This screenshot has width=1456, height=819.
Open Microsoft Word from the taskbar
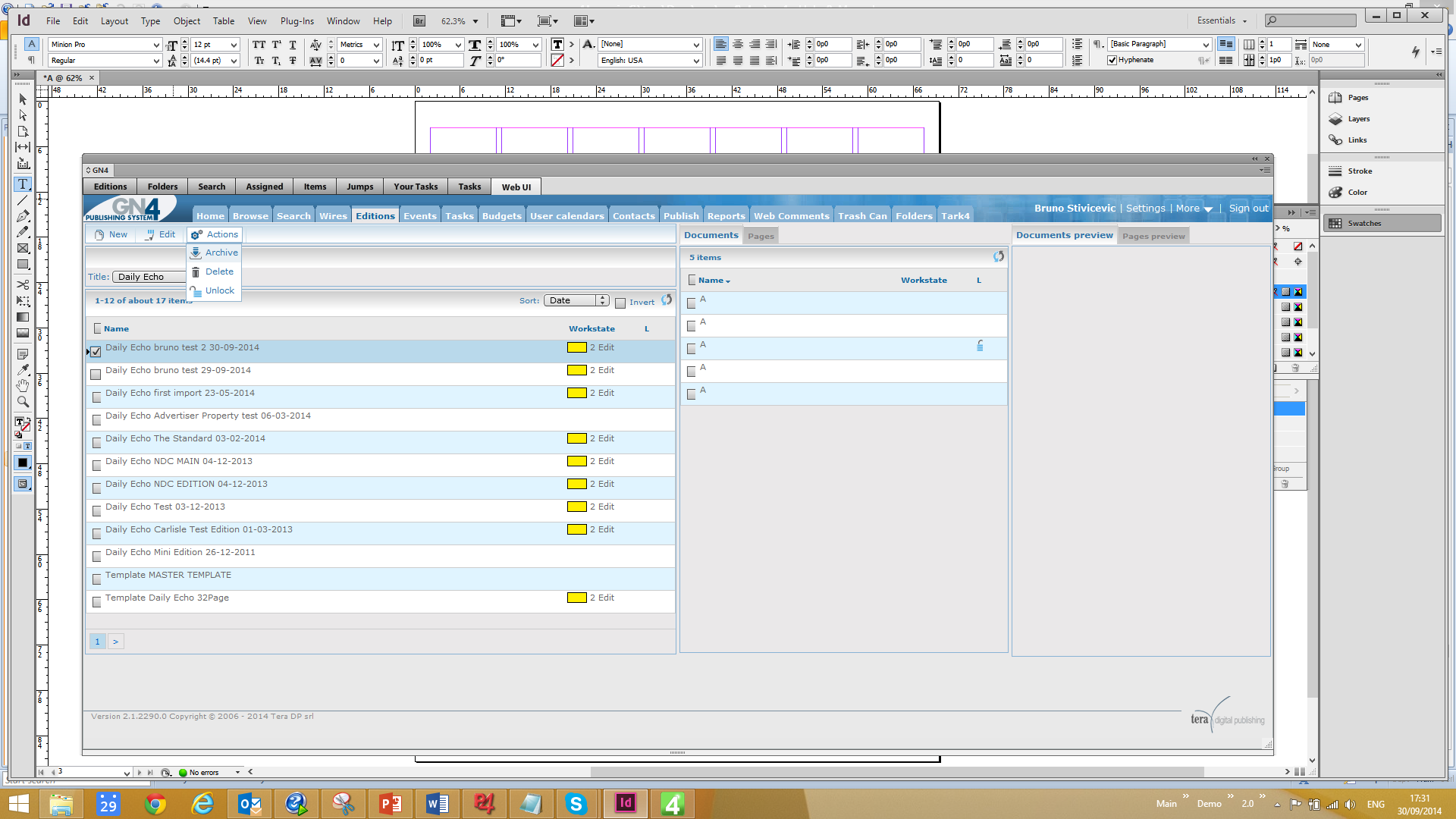point(438,803)
